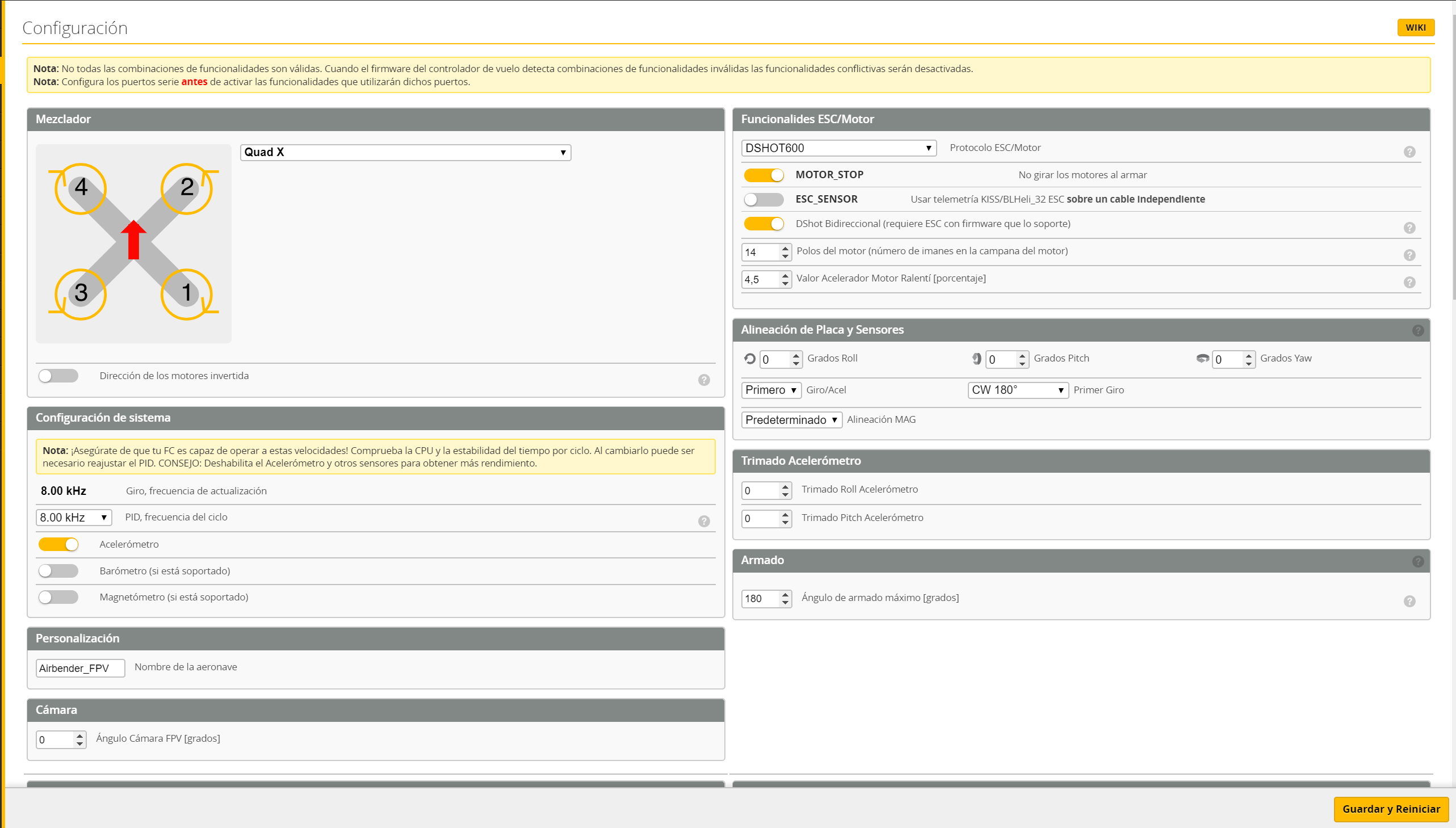Enable the ESC_SENSOR toggle
Viewport: 1456px width, 828px height.
(763, 200)
